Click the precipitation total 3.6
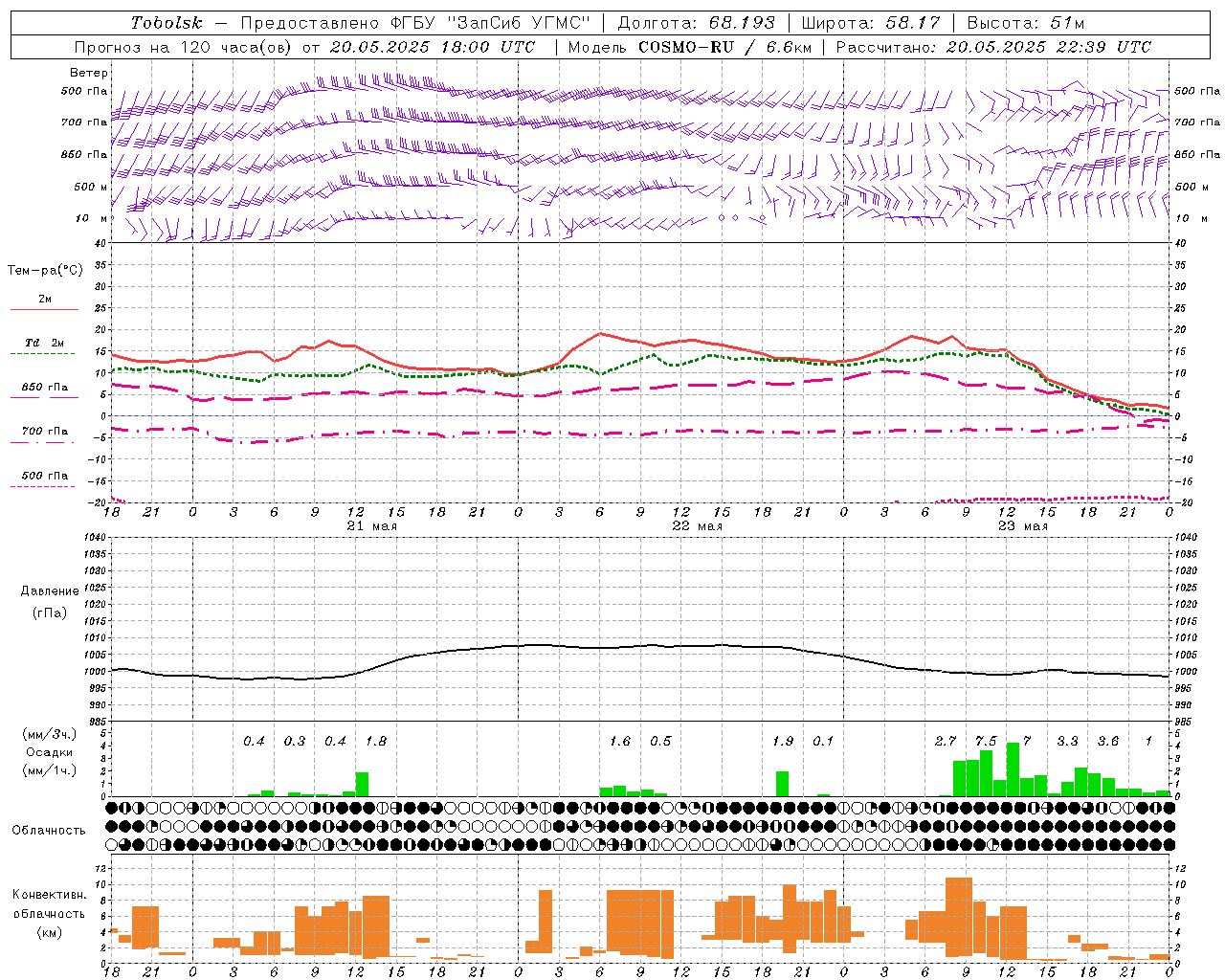The width and height of the screenshot is (1225, 980). (1108, 742)
